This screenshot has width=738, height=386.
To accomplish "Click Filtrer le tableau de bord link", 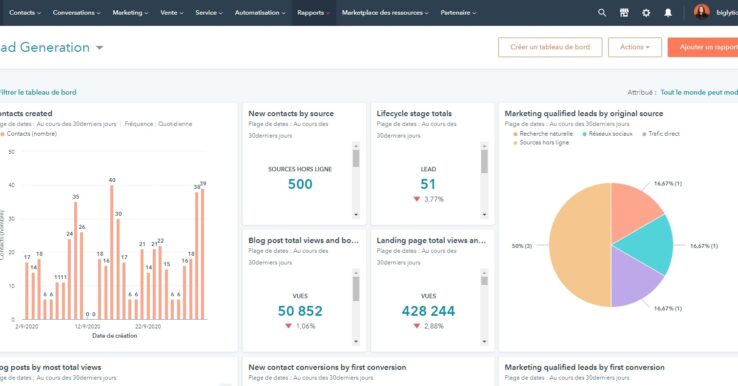I will (x=37, y=92).
